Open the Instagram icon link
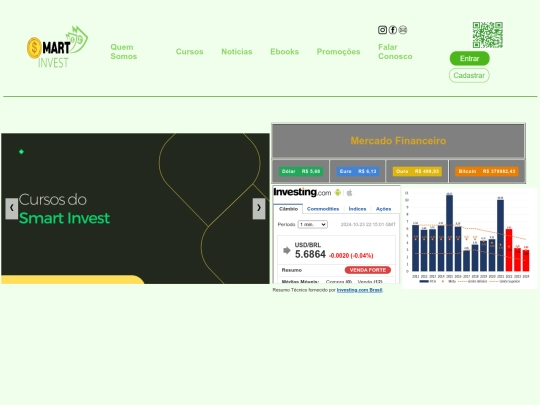540x405 pixels. [382, 30]
